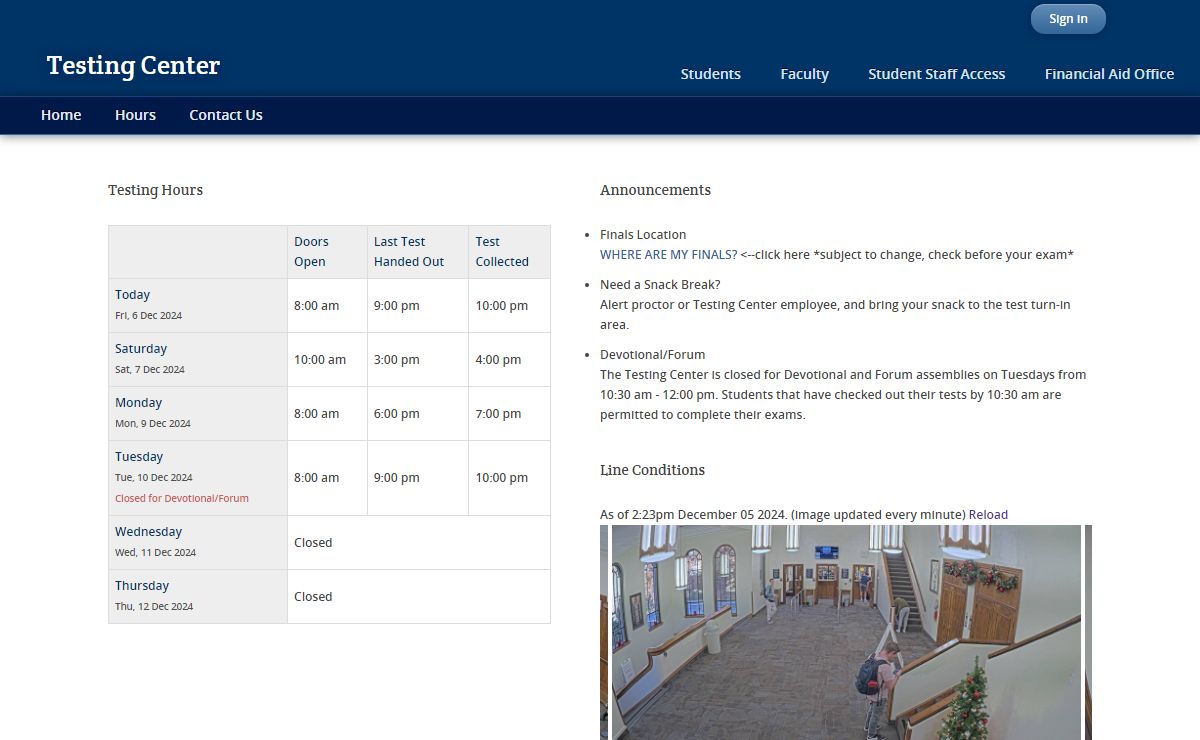This screenshot has width=1200, height=740.
Task: Switch to the Hours tab
Action: tap(135, 115)
